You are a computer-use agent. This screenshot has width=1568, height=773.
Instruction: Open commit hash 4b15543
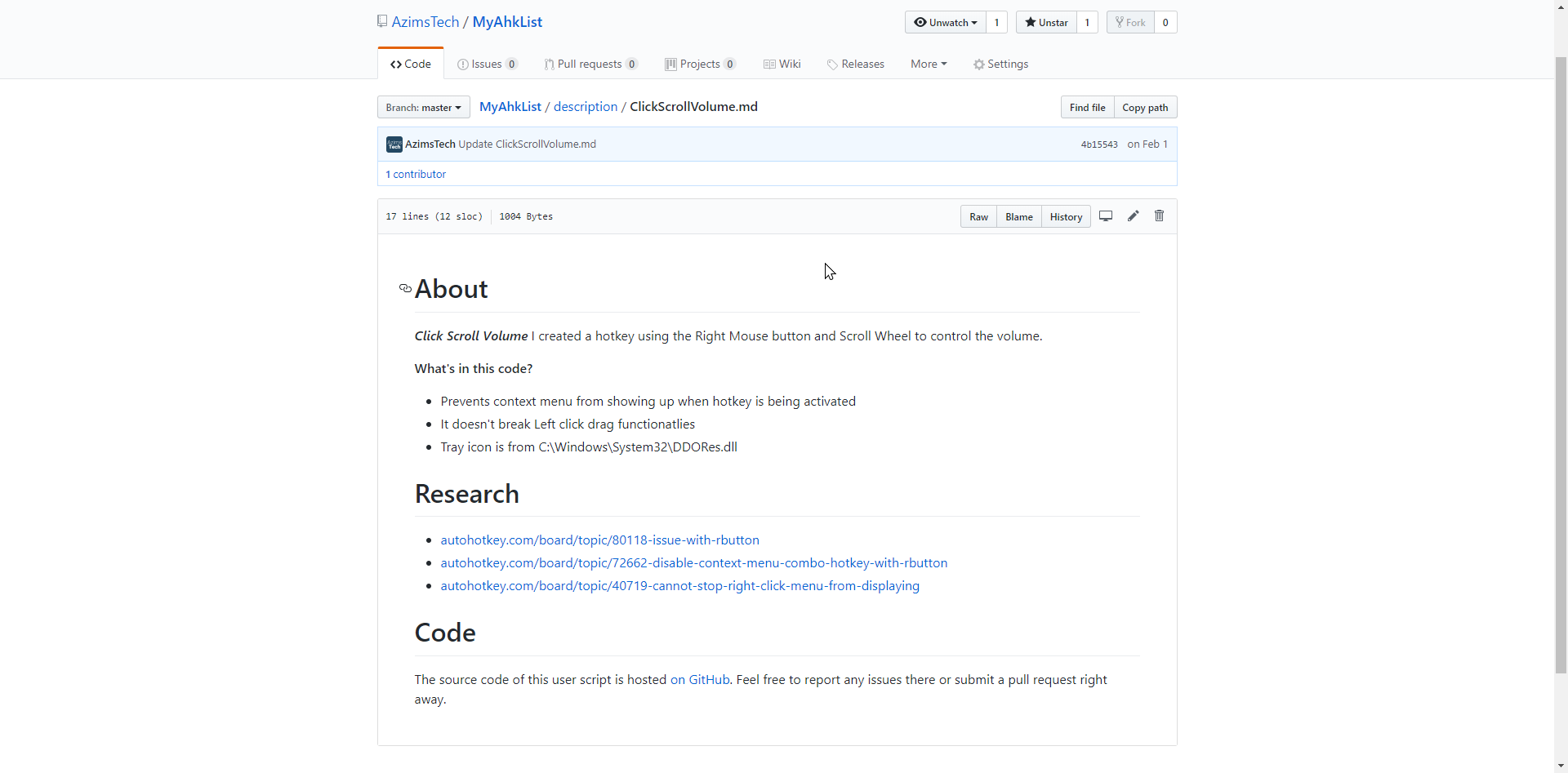1099,144
